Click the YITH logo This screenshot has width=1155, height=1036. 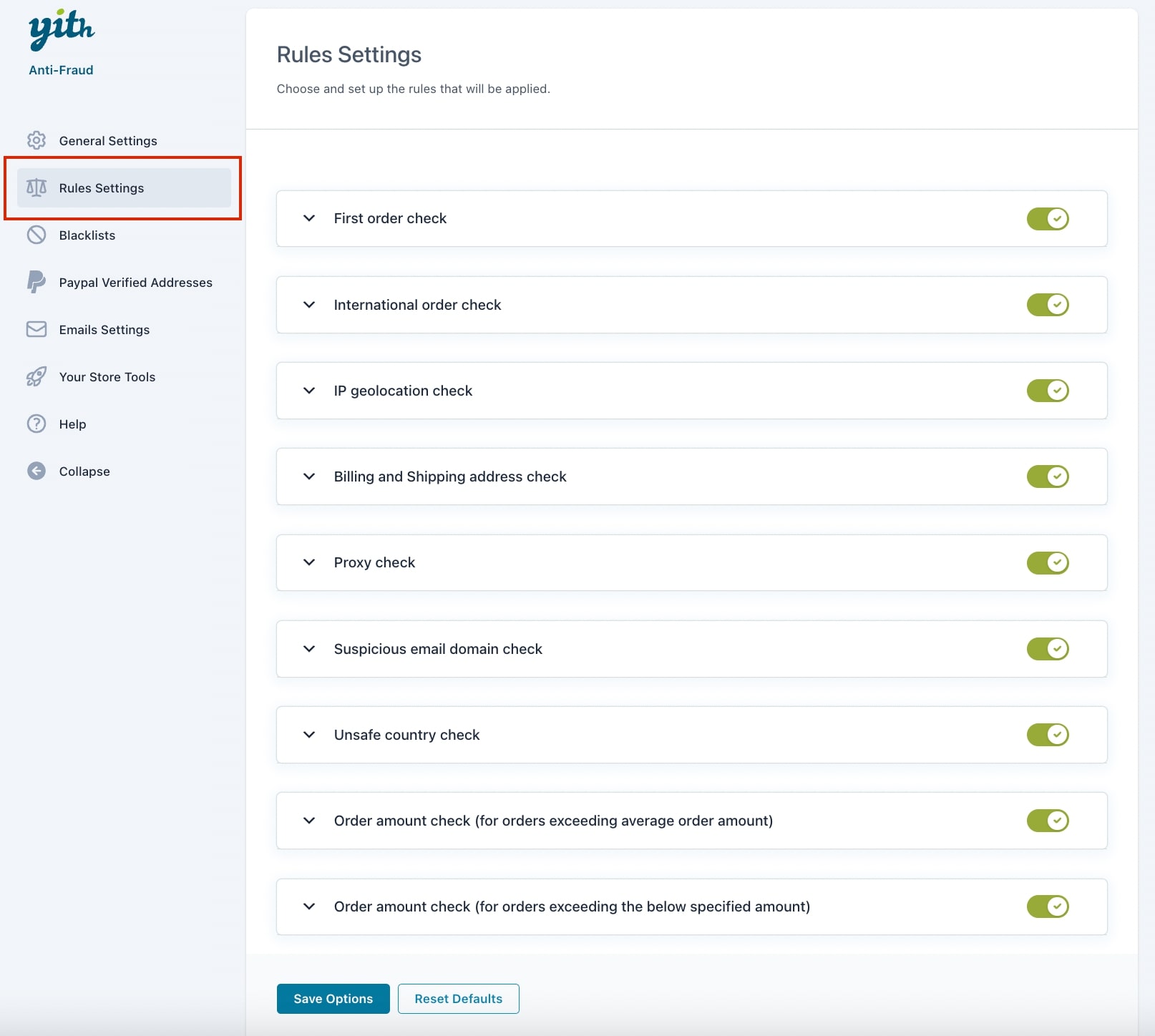click(x=62, y=30)
